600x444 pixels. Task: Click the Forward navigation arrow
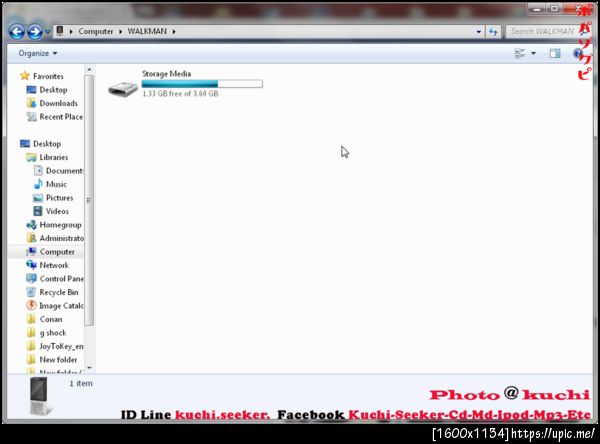click(x=35, y=31)
